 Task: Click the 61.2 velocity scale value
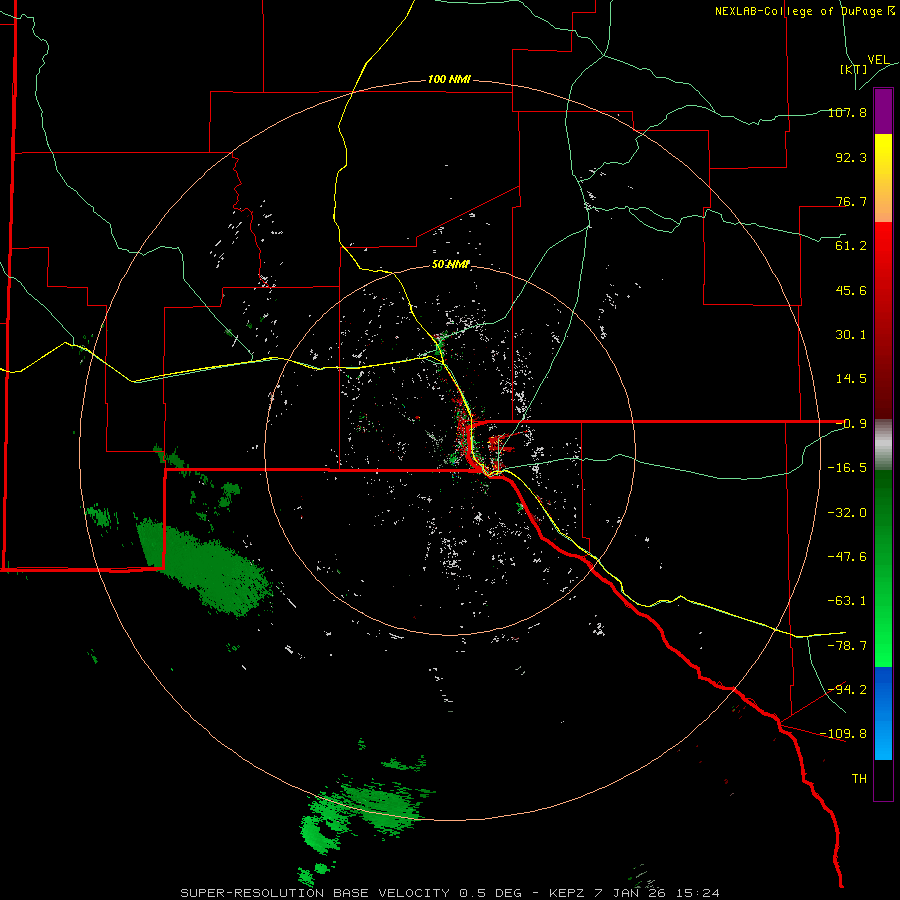pos(851,246)
